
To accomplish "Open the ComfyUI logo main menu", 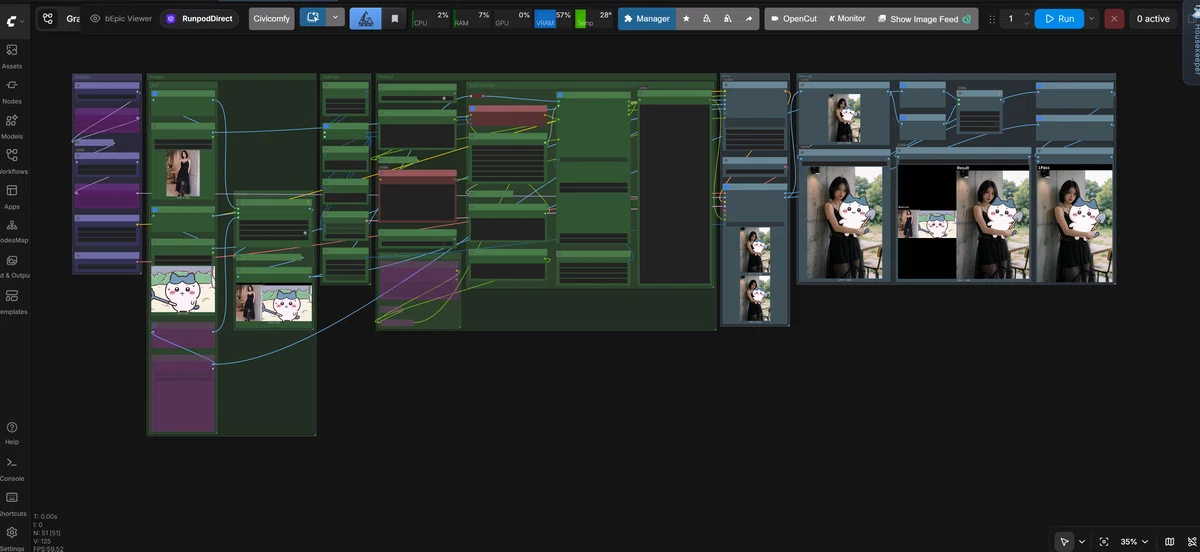I will [13, 19].
